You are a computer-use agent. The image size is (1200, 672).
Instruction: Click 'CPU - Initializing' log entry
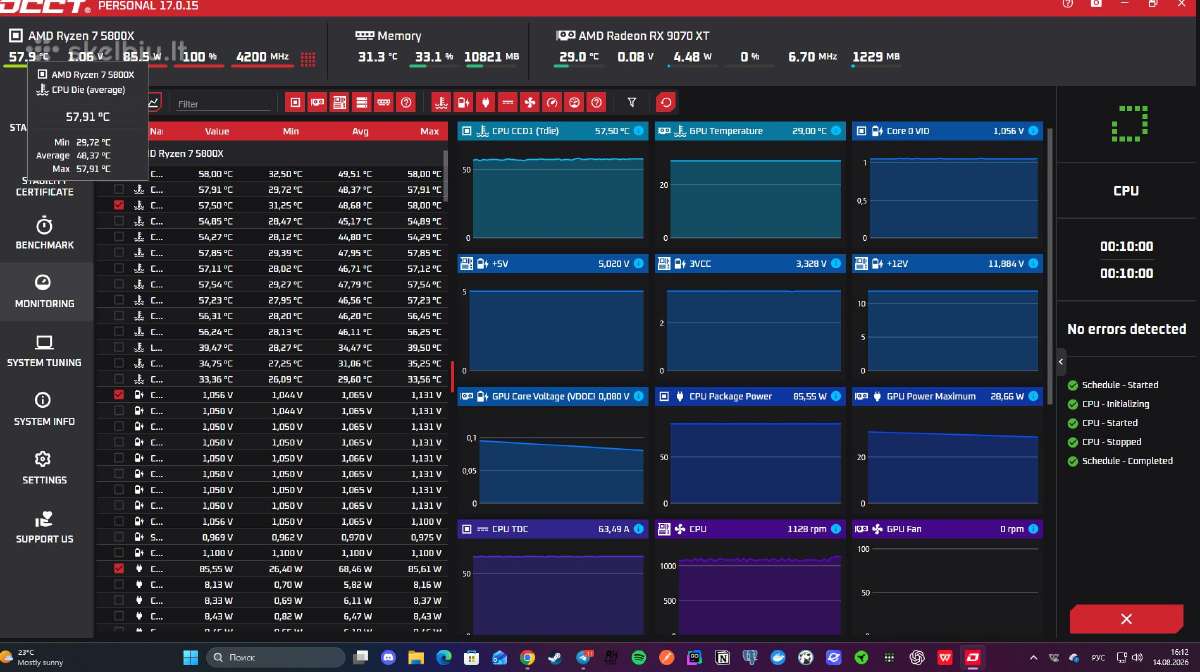coord(1115,404)
